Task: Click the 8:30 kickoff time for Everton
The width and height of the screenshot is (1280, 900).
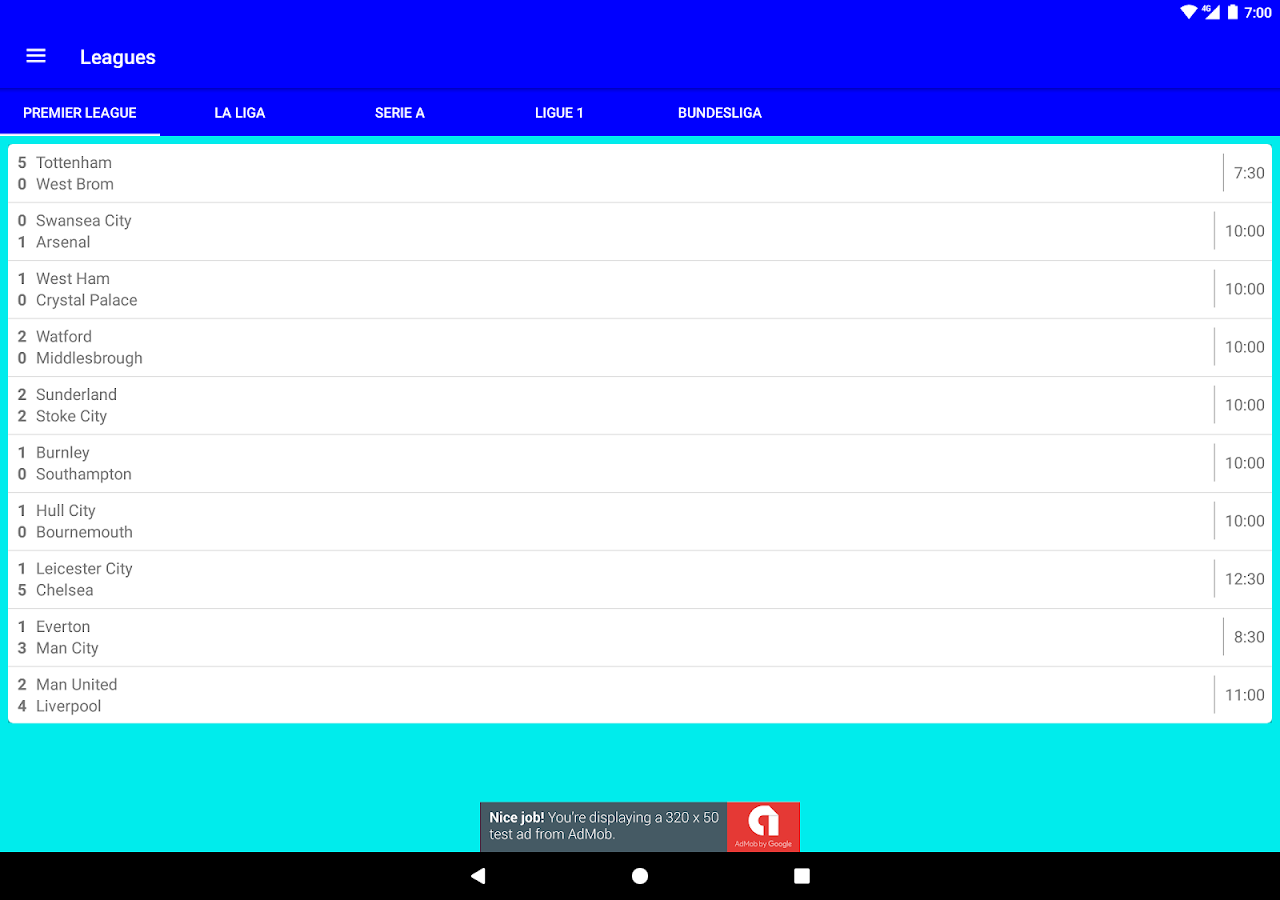Action: tap(1249, 637)
